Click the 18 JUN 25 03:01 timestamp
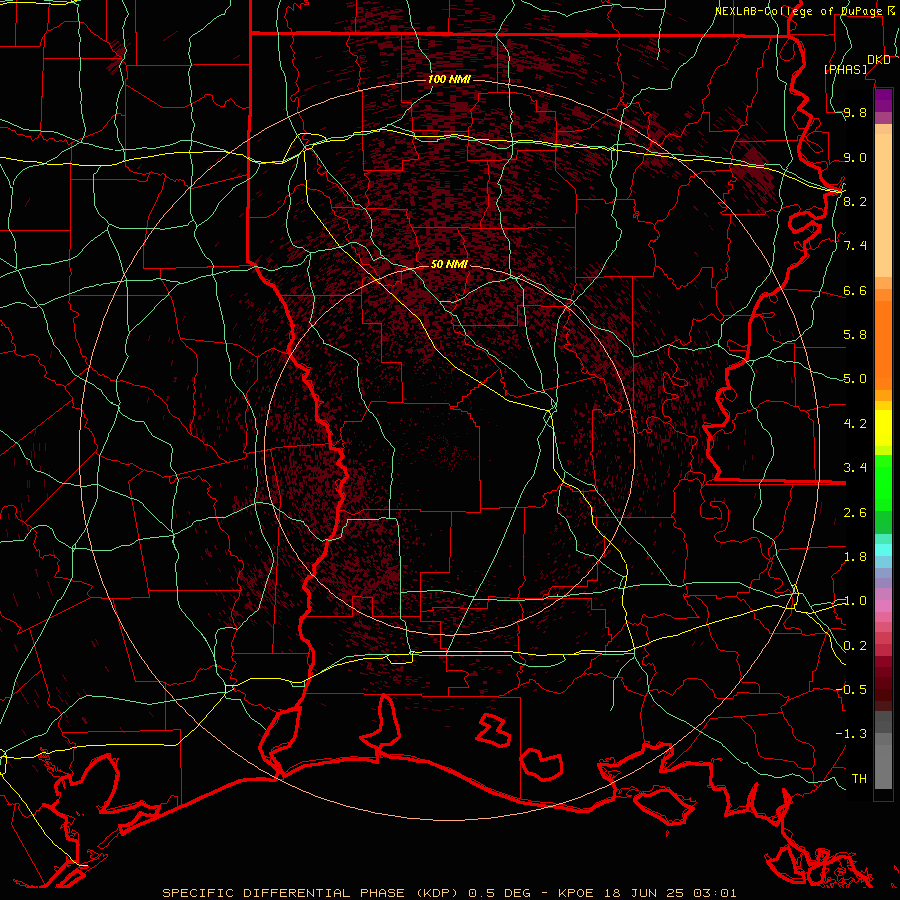Screen dimensions: 900x900 (x=670, y=893)
